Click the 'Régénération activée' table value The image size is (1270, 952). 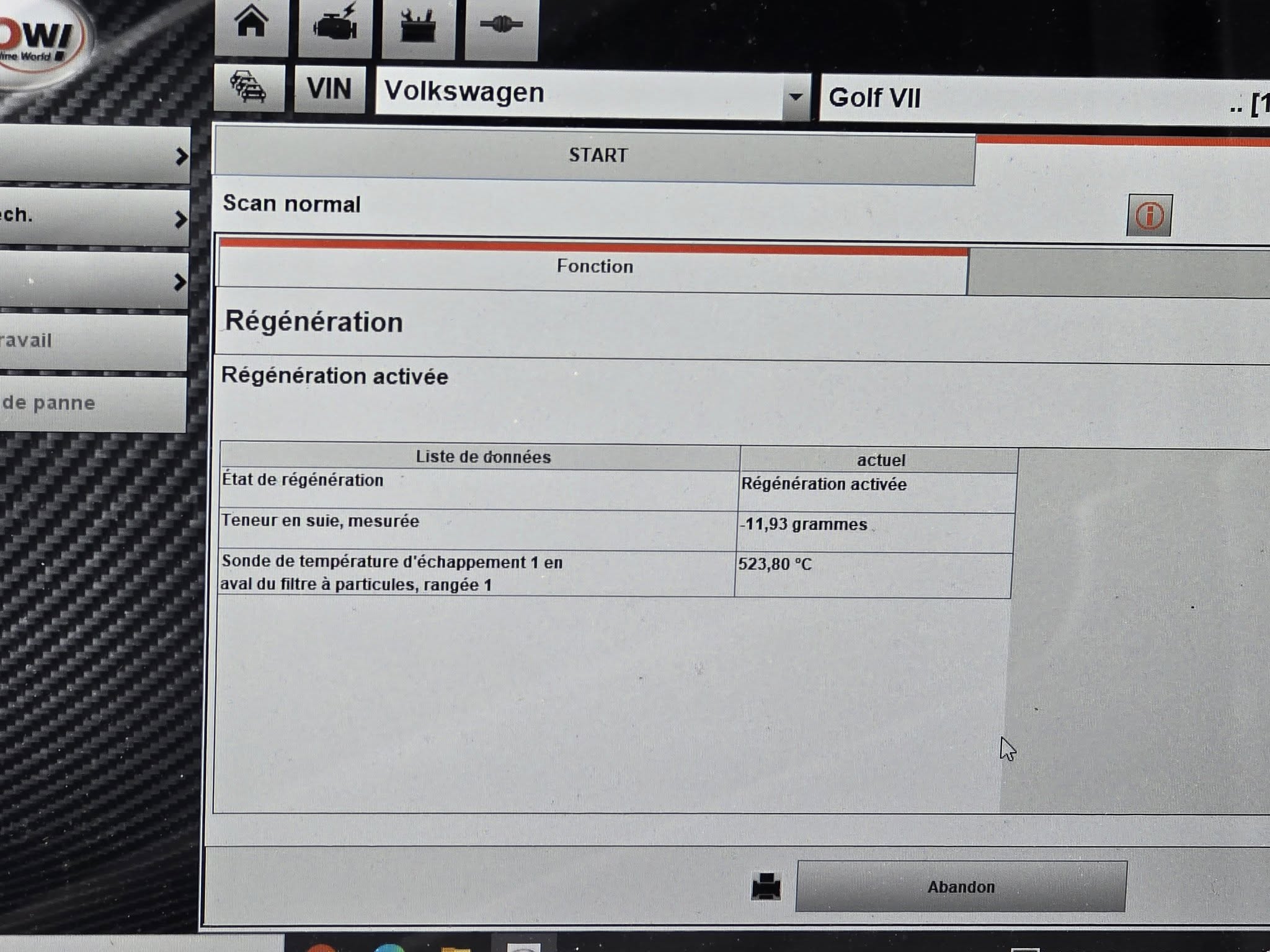point(877,492)
